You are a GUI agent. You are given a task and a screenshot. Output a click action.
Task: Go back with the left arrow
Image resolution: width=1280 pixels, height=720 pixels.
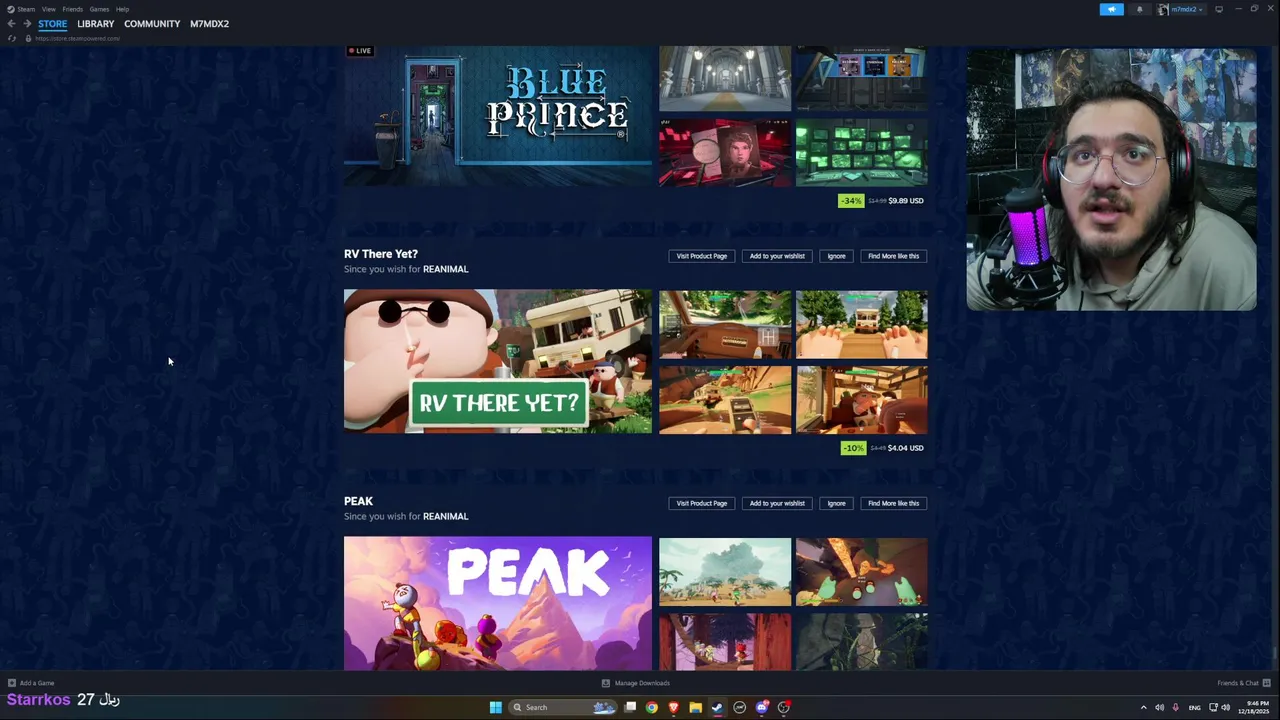[x=12, y=24]
